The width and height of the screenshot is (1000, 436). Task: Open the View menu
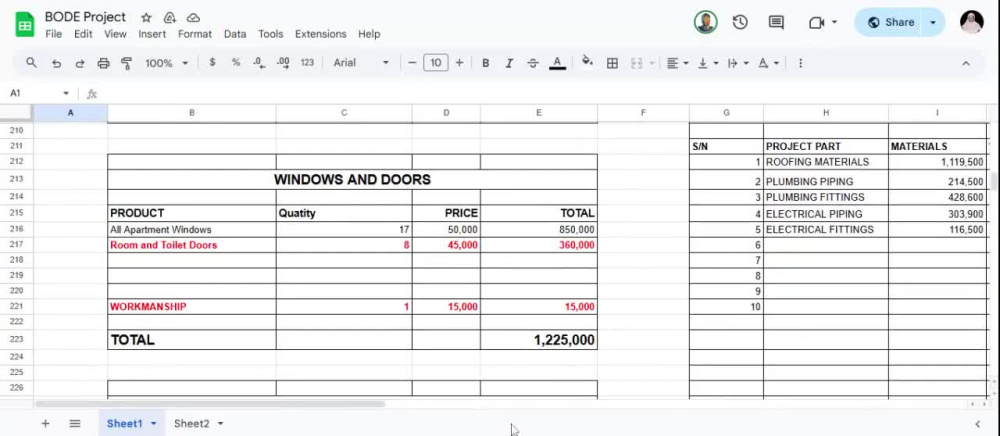click(x=115, y=34)
